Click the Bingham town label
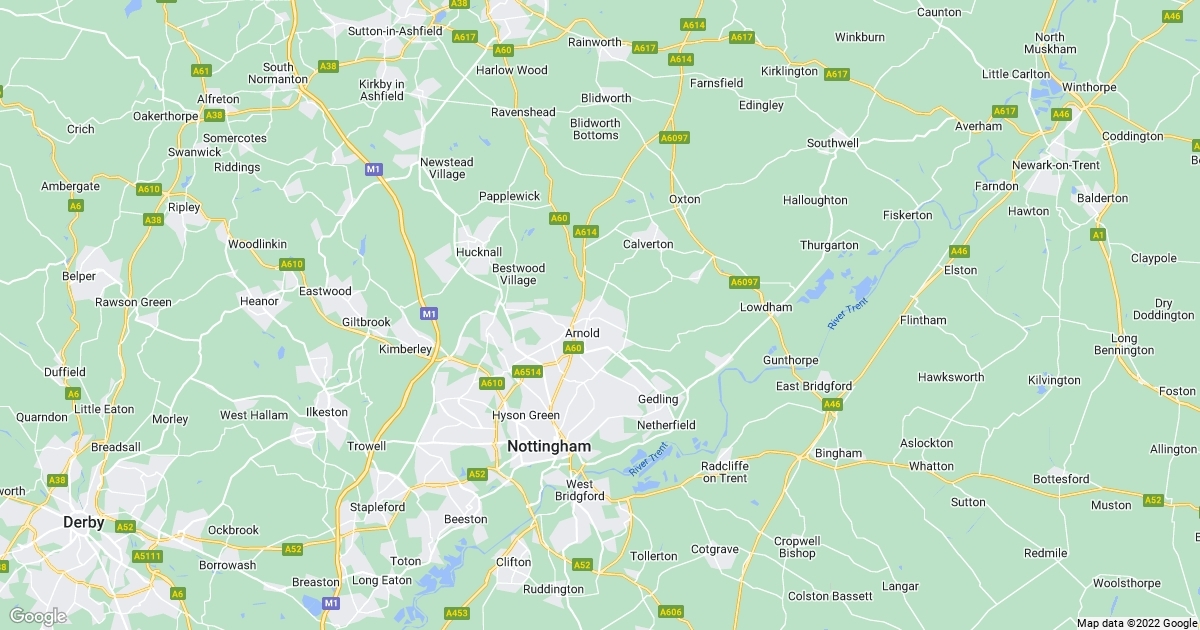1200x630 pixels. 838,453
